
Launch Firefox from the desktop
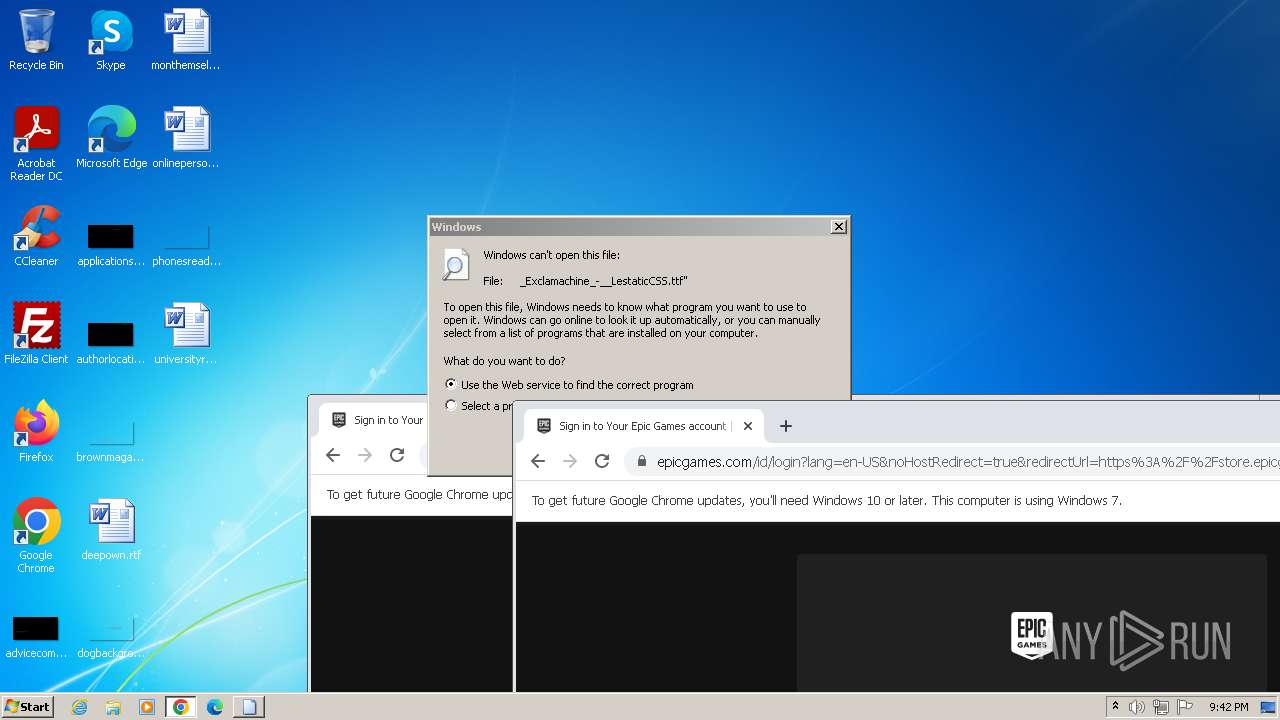[36, 432]
